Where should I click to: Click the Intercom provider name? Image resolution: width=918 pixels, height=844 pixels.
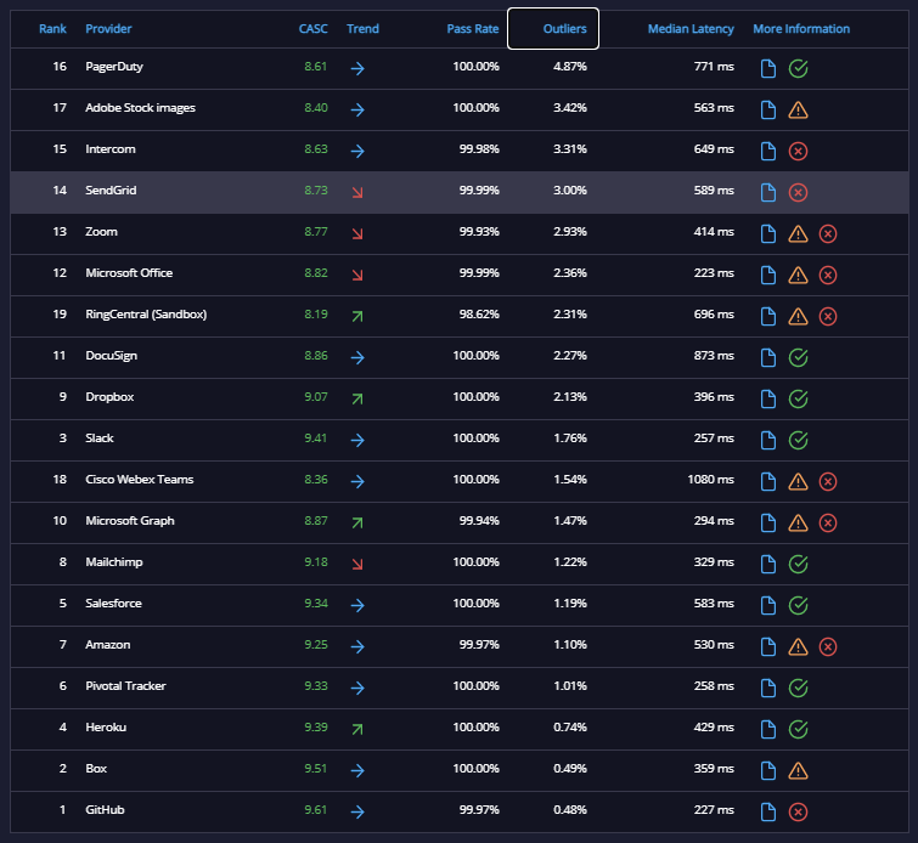point(110,149)
